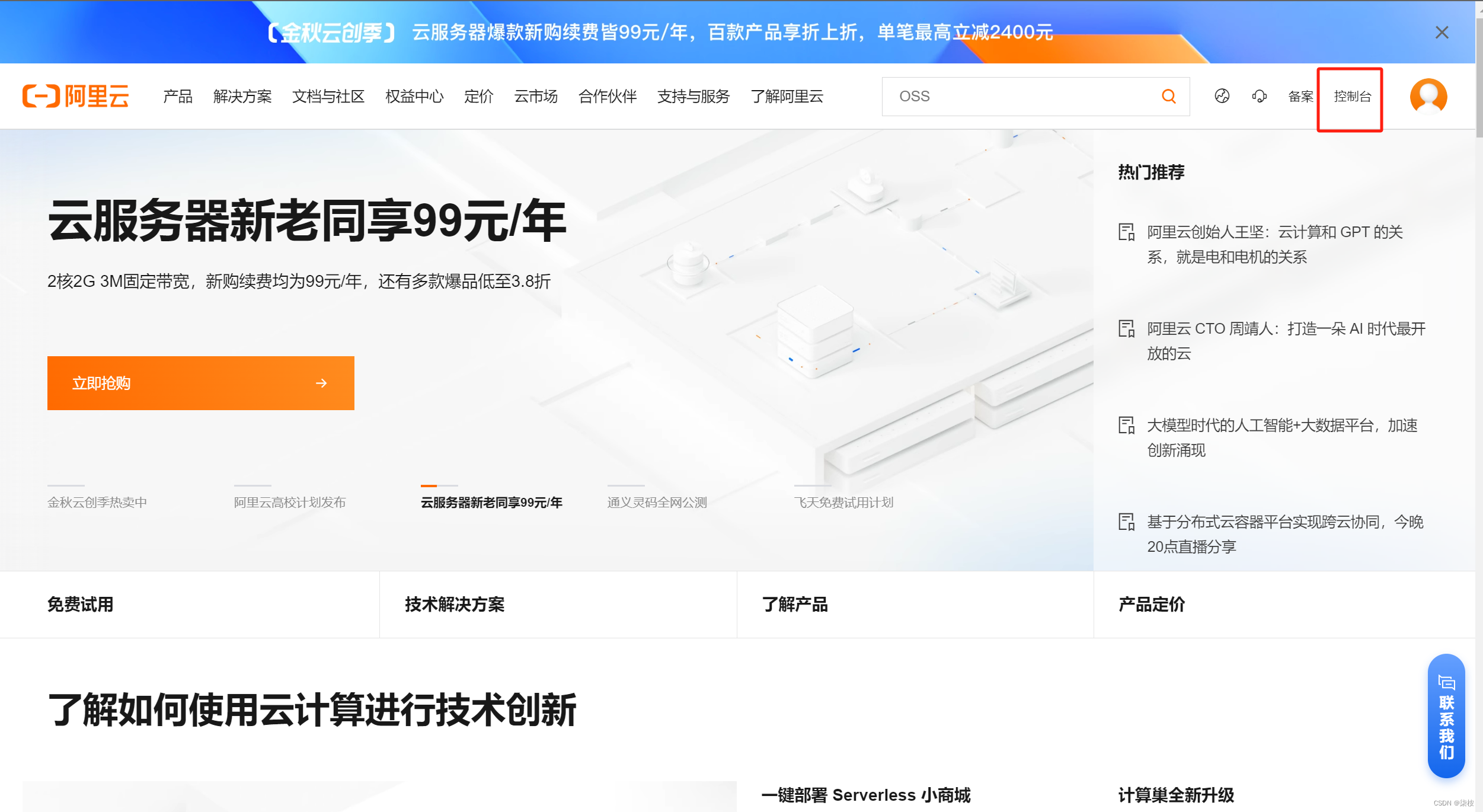
Task: Click the orange search magnifier icon
Action: (1168, 96)
